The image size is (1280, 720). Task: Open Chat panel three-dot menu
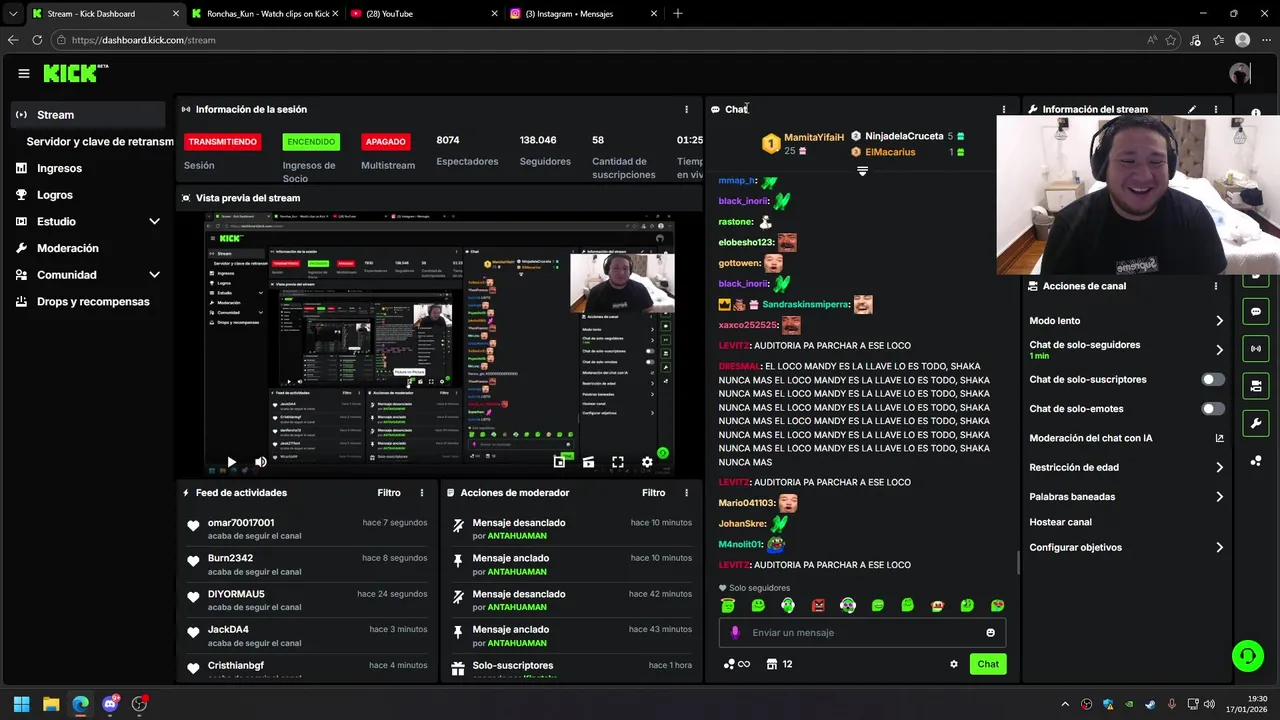point(1004,109)
